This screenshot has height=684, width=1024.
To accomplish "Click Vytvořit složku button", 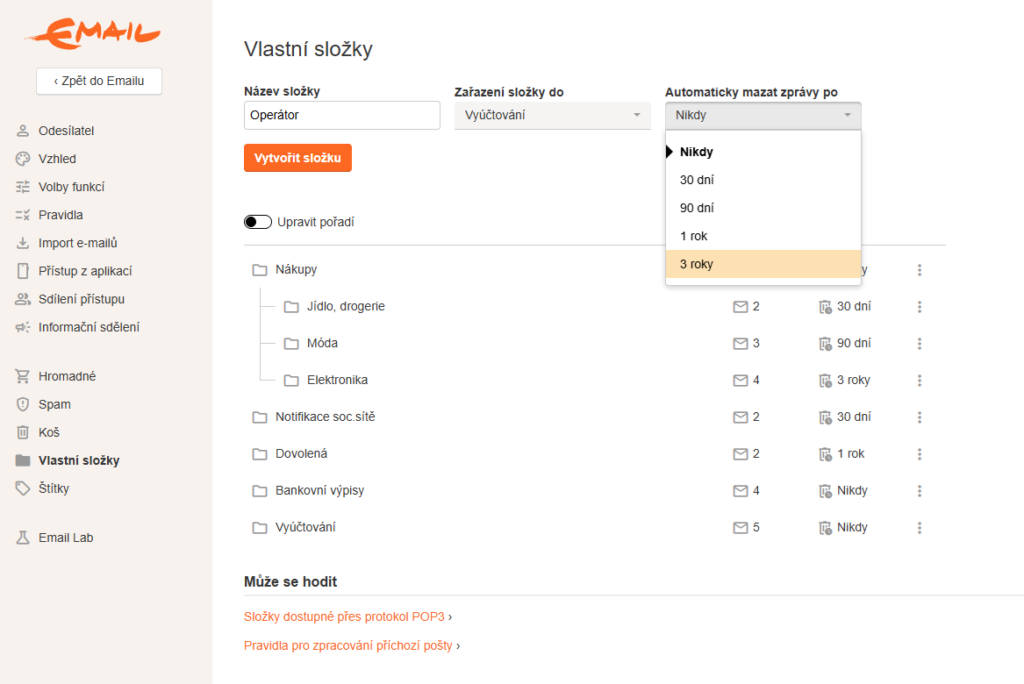I will (x=298, y=158).
